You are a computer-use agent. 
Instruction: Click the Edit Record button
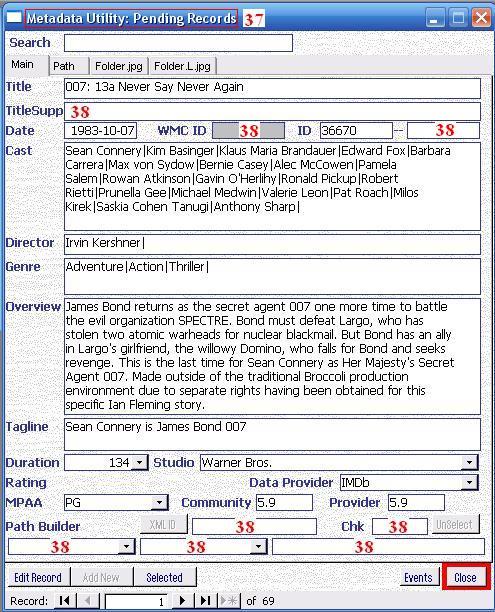click(x=38, y=577)
